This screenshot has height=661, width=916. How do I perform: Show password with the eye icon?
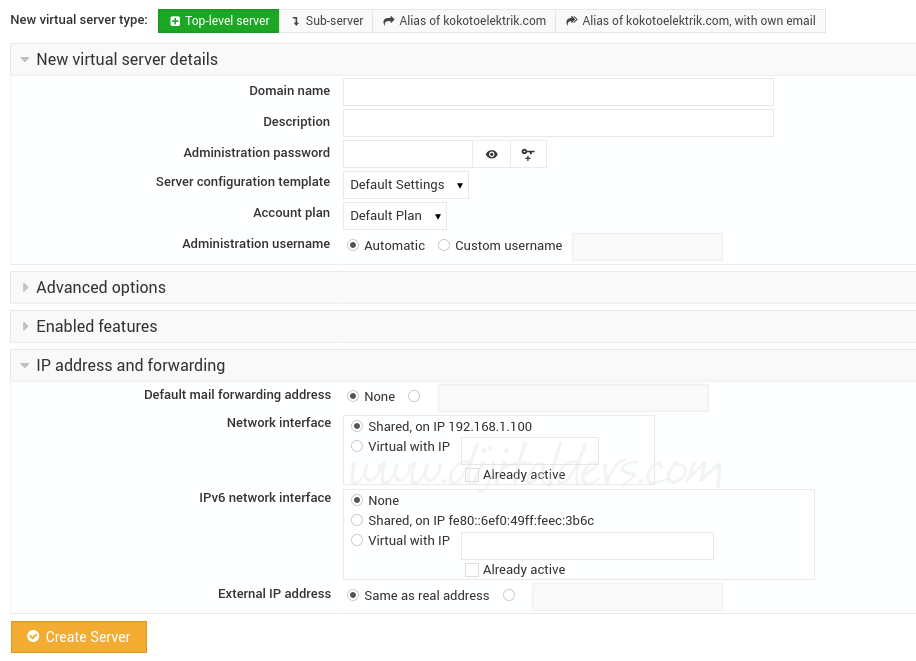491,154
